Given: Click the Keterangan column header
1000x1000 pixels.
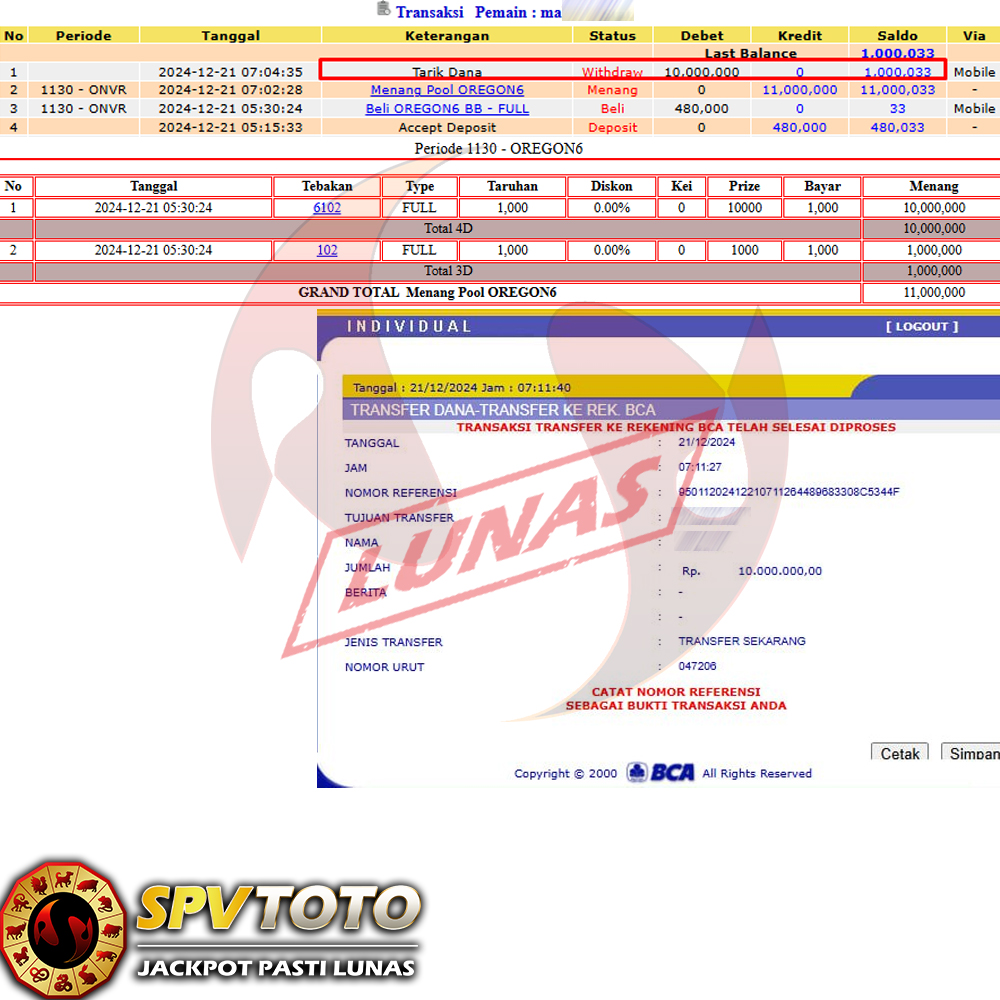Looking at the screenshot, I should click(x=447, y=35).
